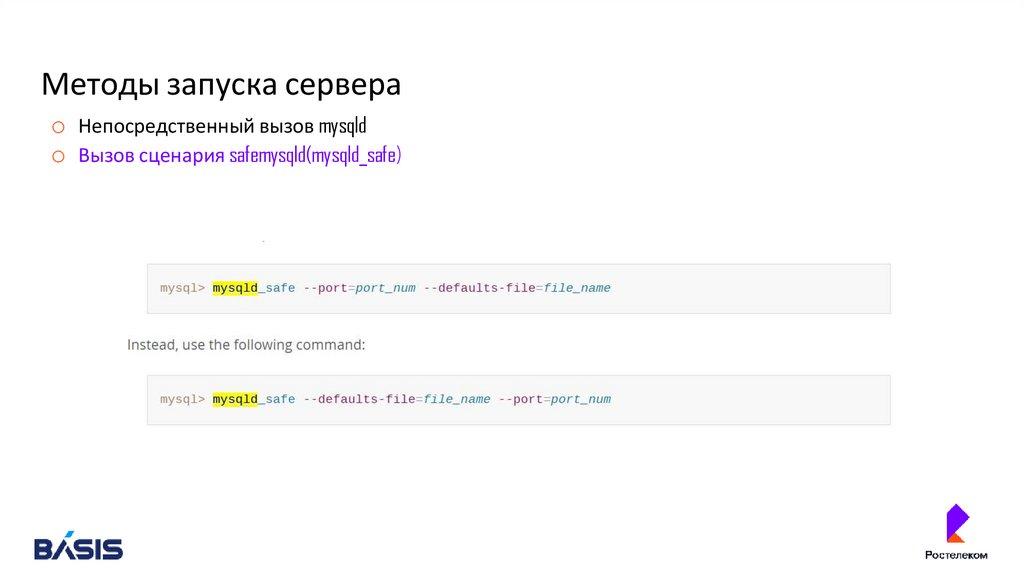Click the "Ростелеком" caption under the logo
This screenshot has width=1024, height=574.
(x=956, y=555)
